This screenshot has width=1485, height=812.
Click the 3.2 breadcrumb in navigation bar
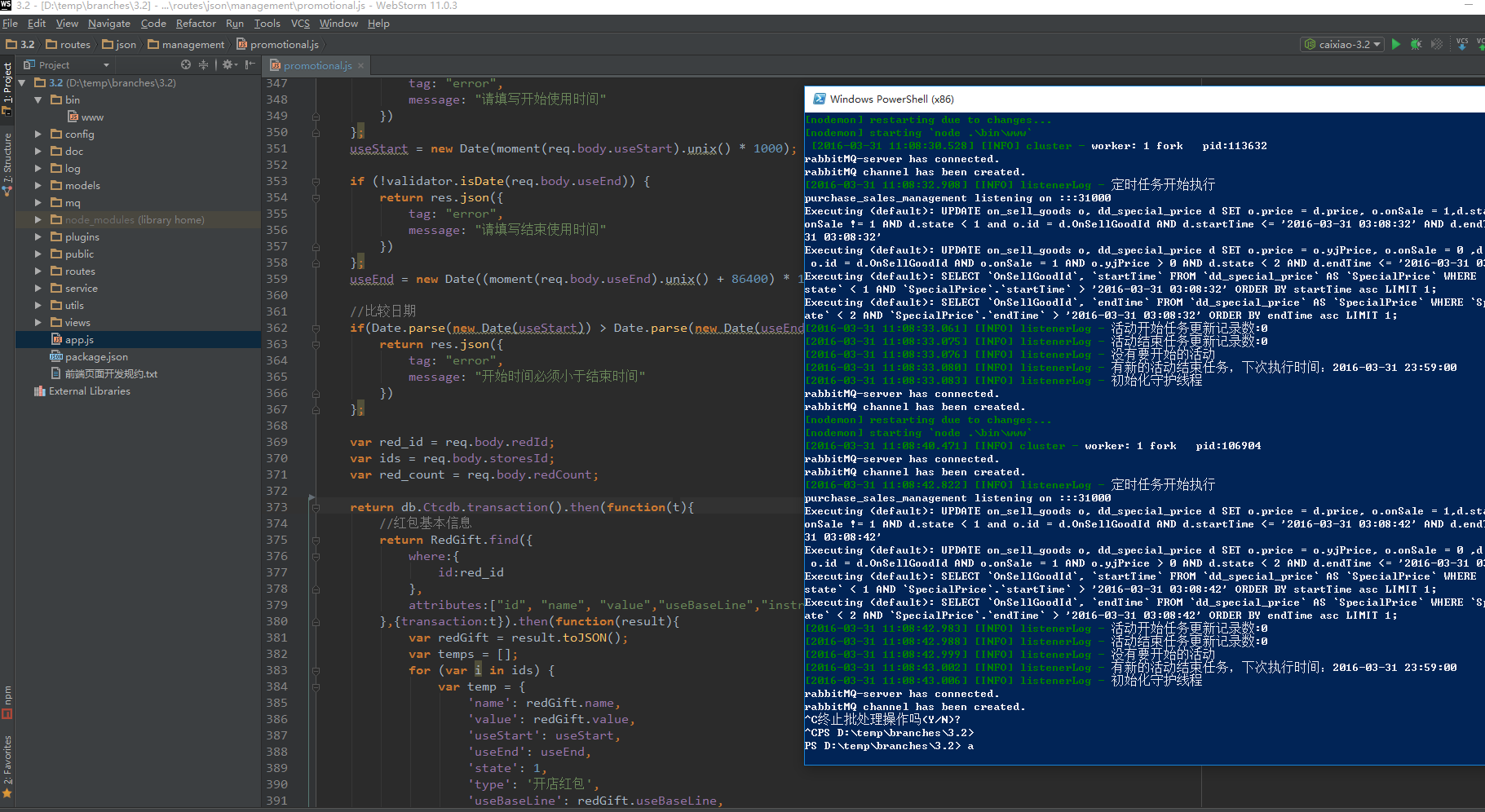[20, 44]
